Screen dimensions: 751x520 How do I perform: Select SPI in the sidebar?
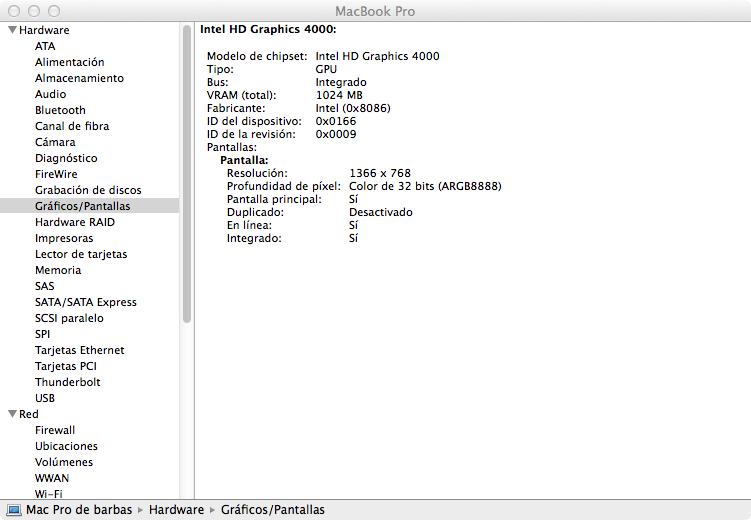(x=43, y=334)
